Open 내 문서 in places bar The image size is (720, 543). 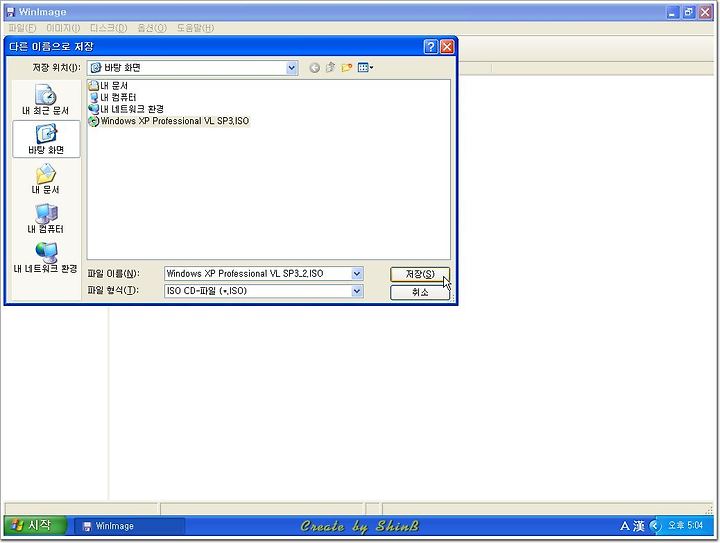point(45,179)
